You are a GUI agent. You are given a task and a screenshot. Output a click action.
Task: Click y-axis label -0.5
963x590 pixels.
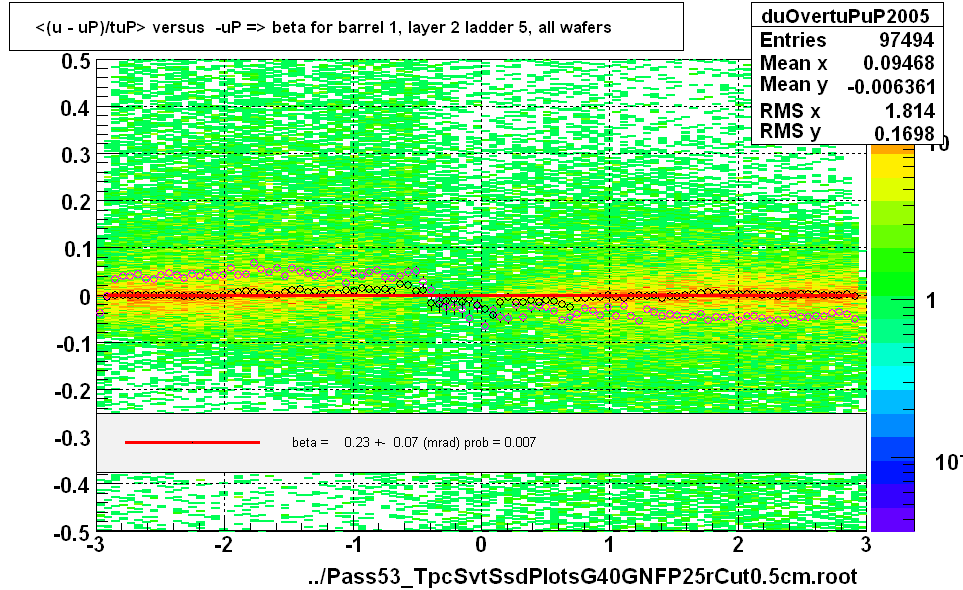click(73, 533)
